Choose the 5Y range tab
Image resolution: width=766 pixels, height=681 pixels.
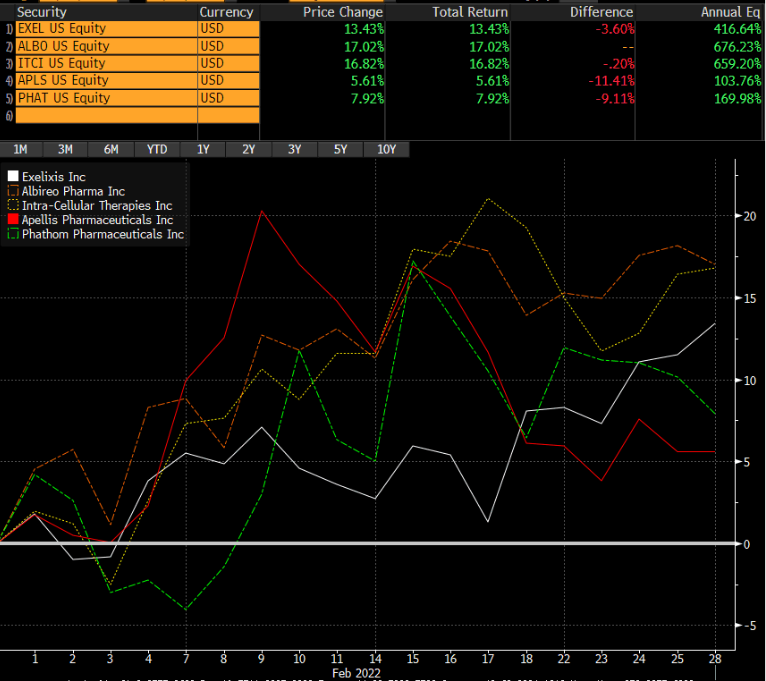click(340, 149)
